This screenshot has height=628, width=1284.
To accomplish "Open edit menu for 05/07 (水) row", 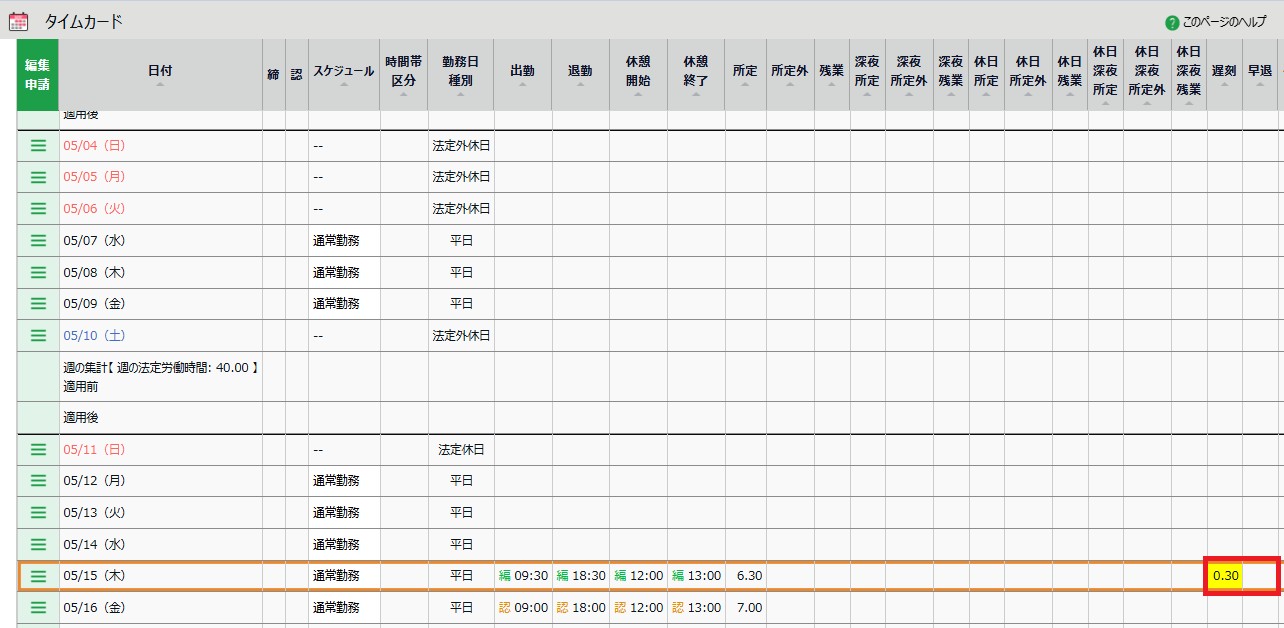I will 38,240.
